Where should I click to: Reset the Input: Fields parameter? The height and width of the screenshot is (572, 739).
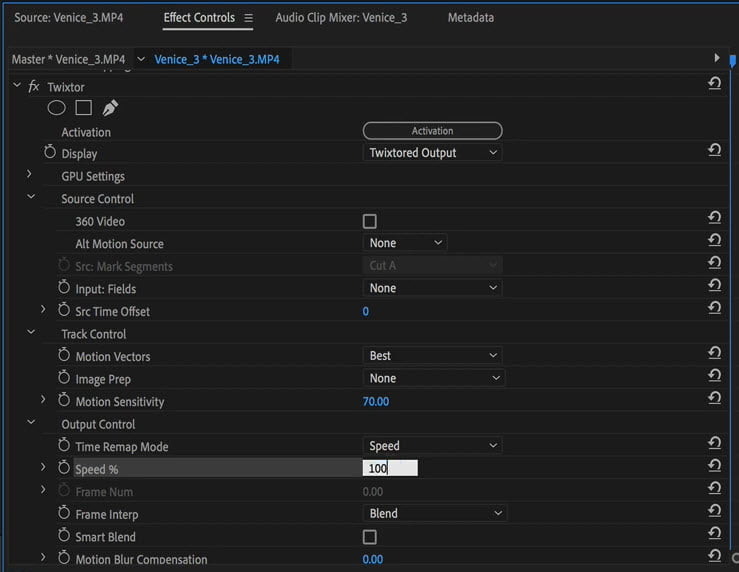[714, 285]
